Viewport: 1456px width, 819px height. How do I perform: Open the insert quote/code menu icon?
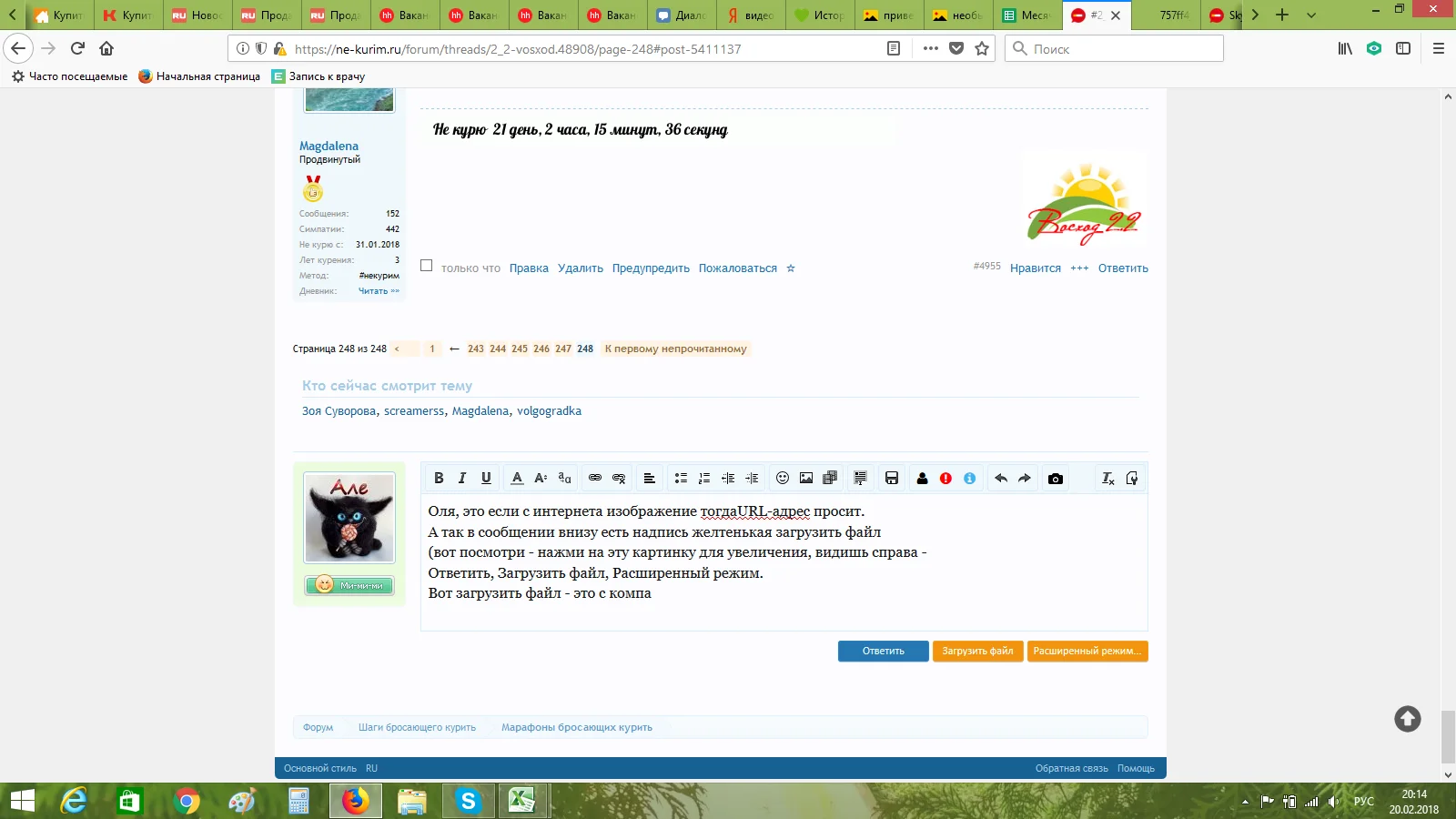(861, 478)
